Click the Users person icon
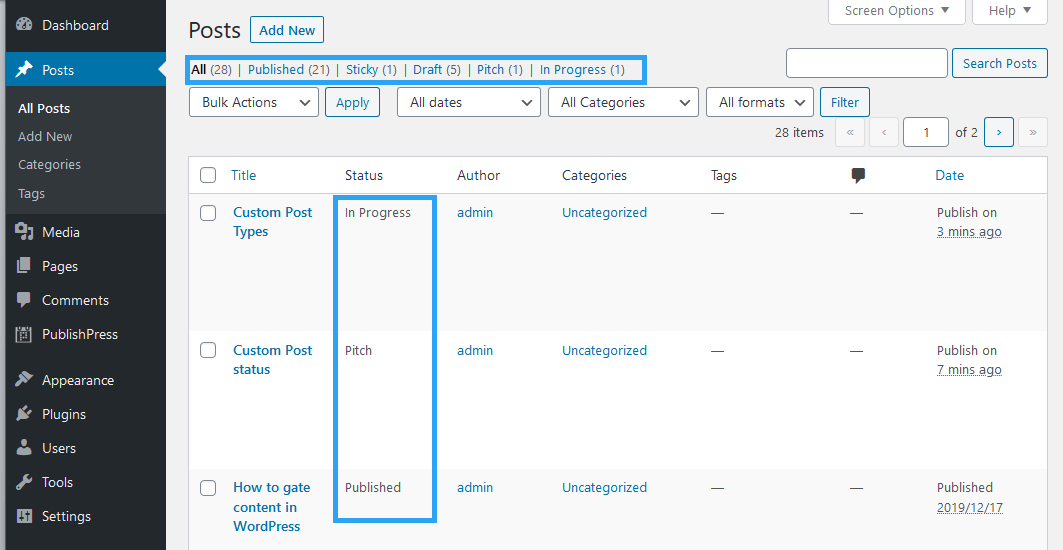The image size is (1063, 550). tap(24, 448)
